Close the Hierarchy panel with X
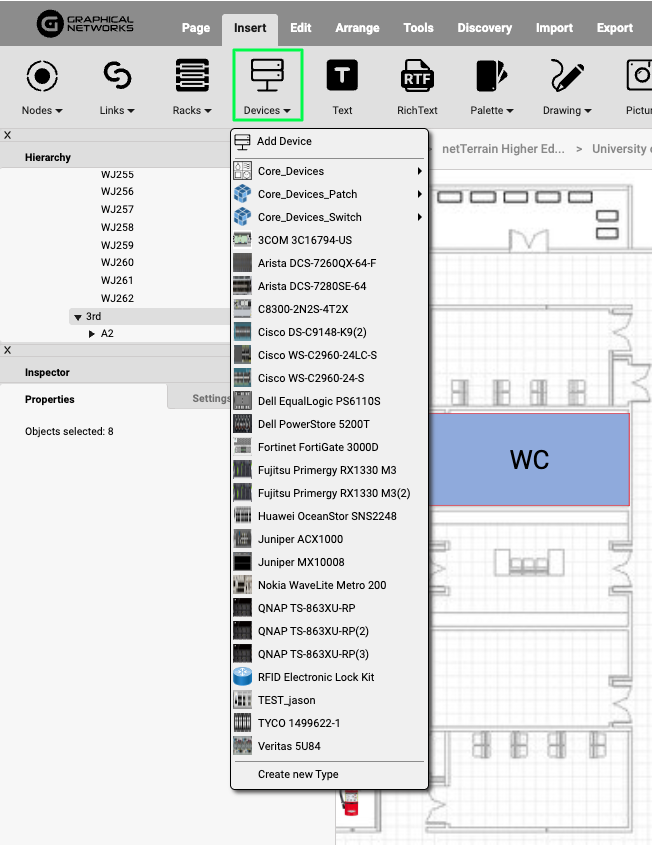The height and width of the screenshot is (845, 652). 8,135
